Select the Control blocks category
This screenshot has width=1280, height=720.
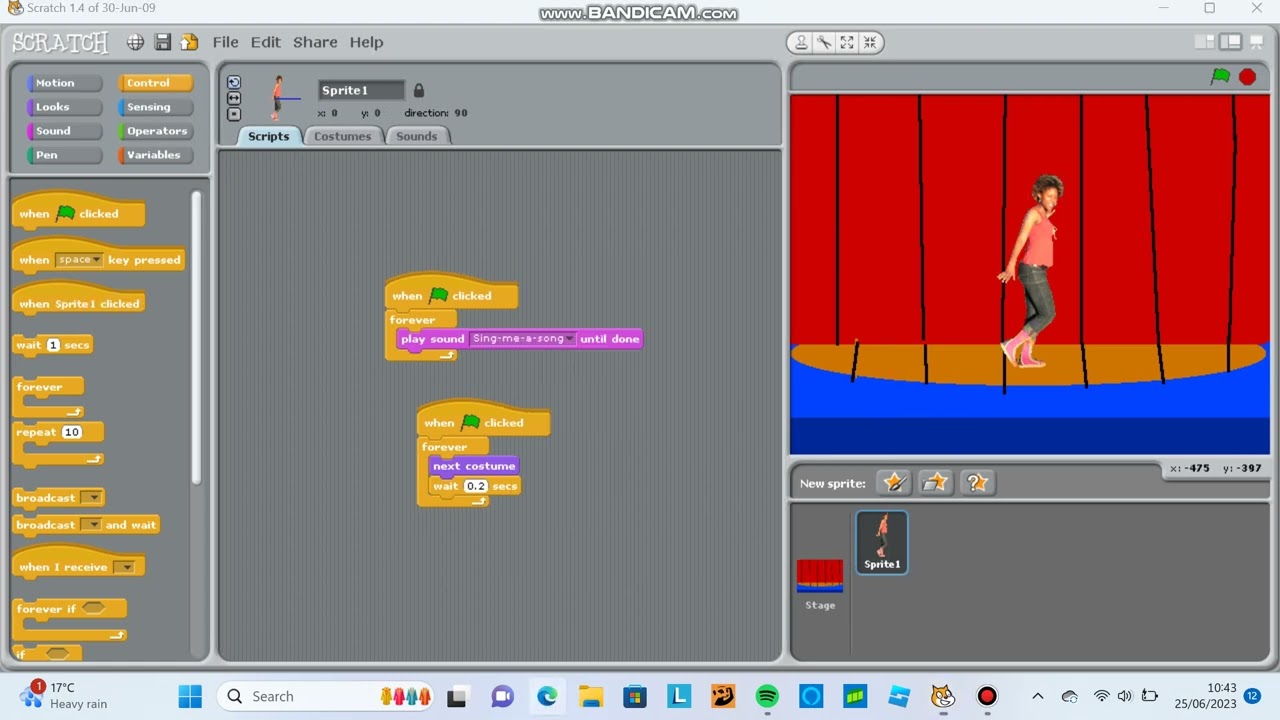pos(155,83)
